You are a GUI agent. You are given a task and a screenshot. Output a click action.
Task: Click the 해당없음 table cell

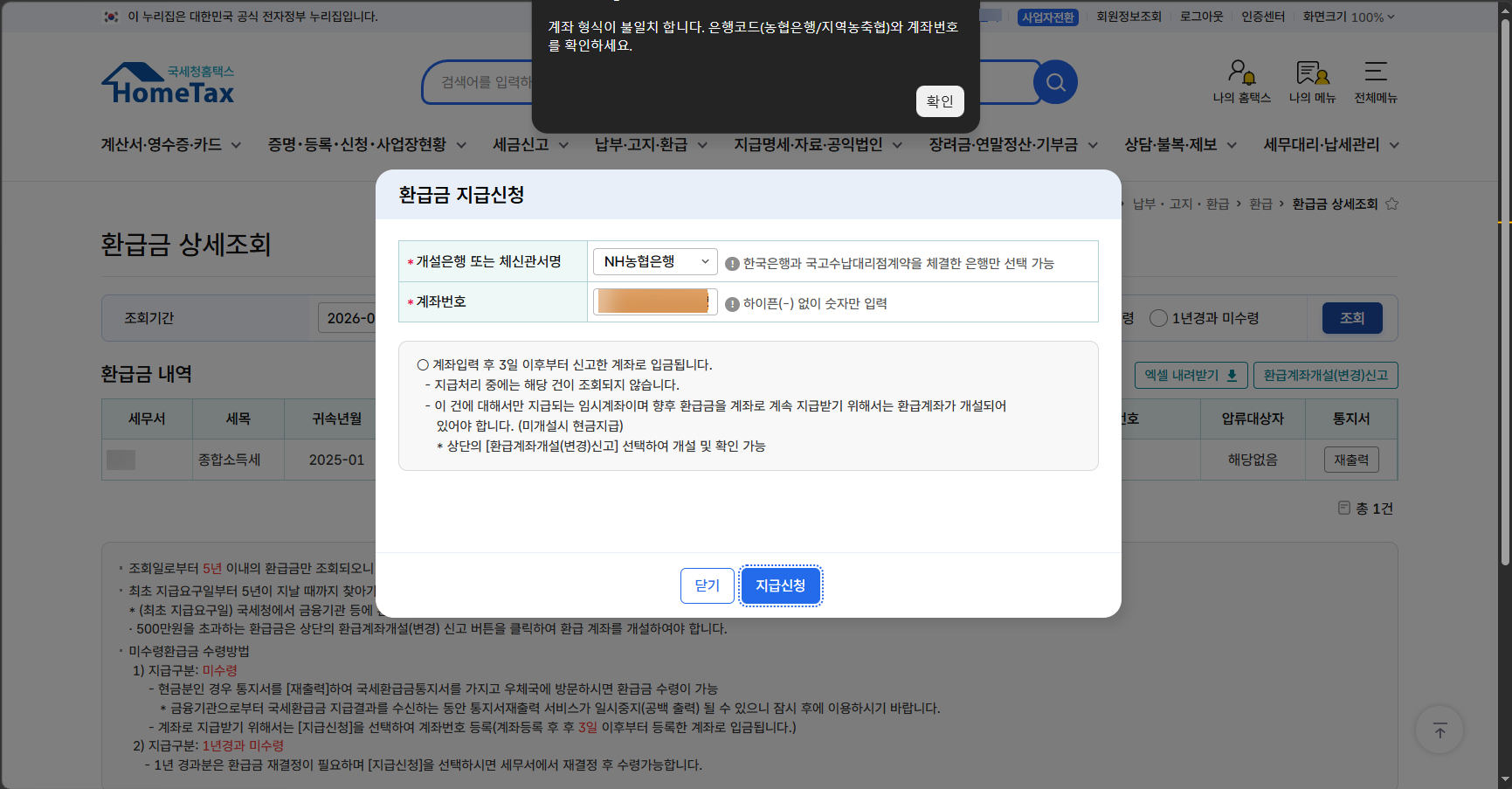point(1253,460)
